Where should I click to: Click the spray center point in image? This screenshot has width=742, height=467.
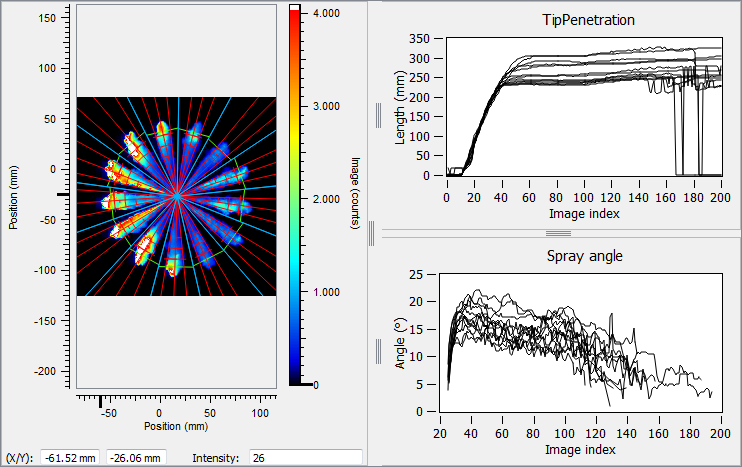[x=176, y=197]
